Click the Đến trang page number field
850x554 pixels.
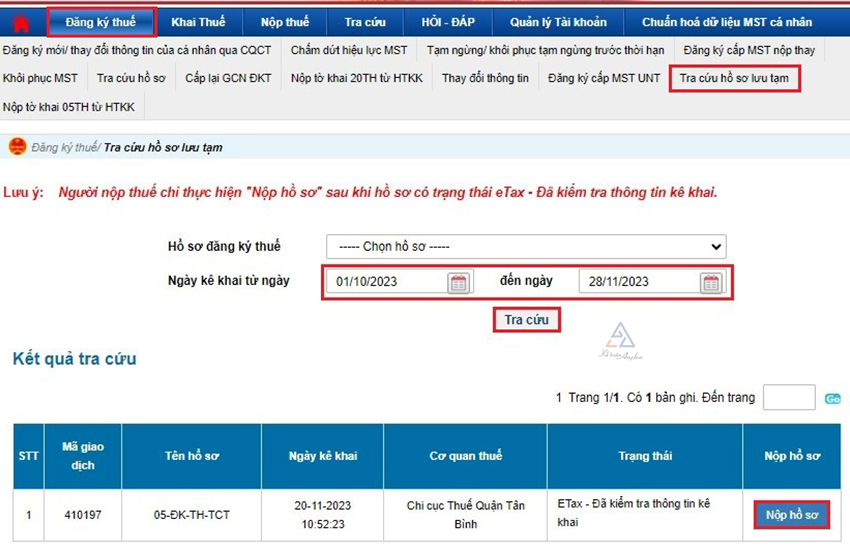click(788, 398)
